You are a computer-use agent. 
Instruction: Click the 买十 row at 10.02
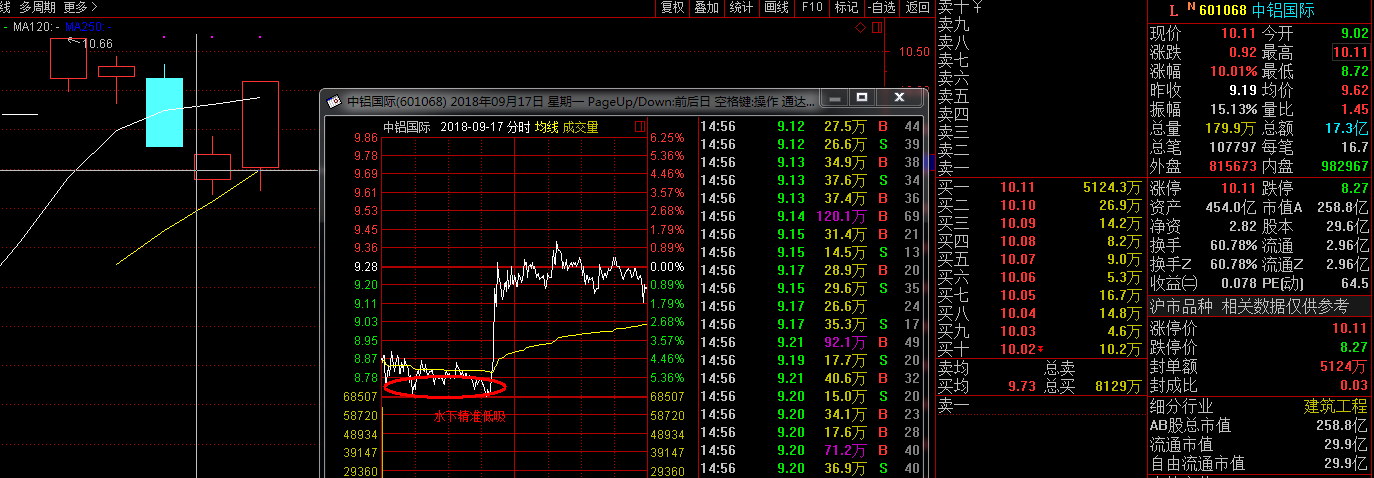1040,349
